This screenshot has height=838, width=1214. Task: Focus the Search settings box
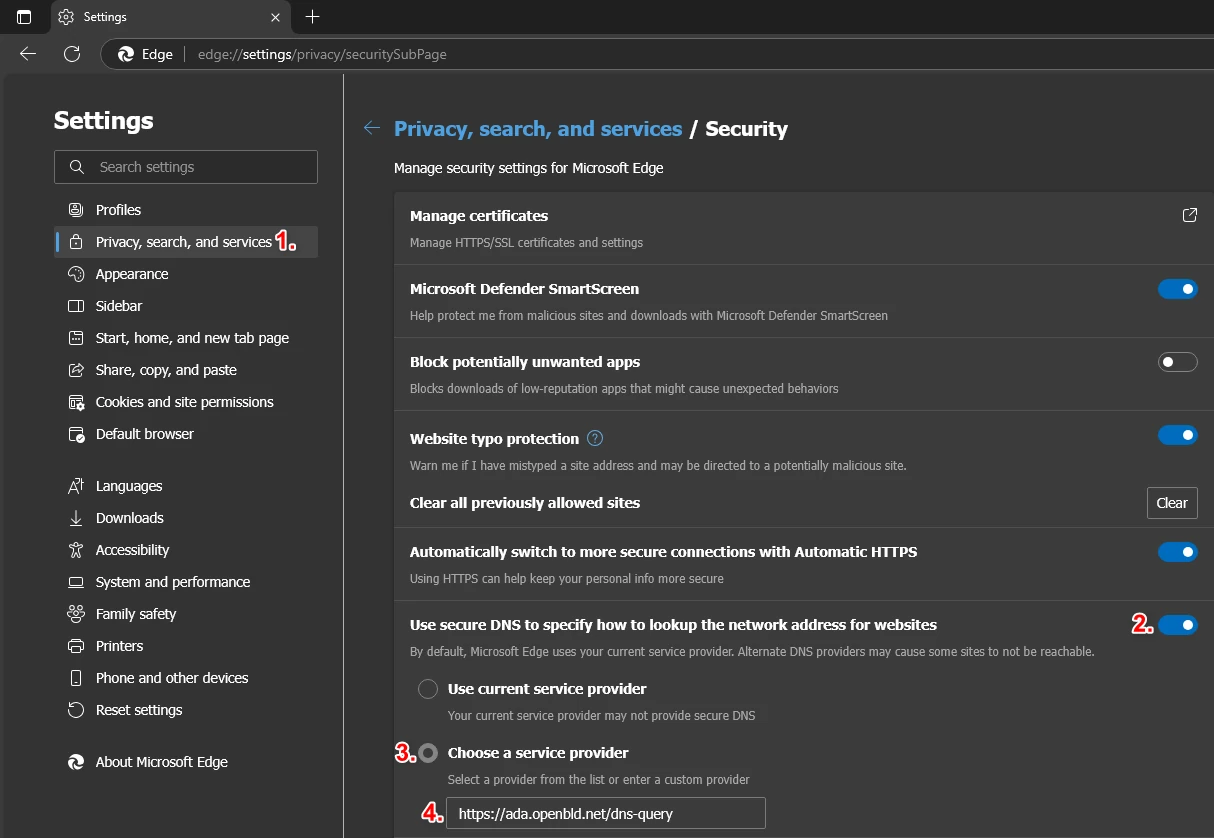(186, 167)
